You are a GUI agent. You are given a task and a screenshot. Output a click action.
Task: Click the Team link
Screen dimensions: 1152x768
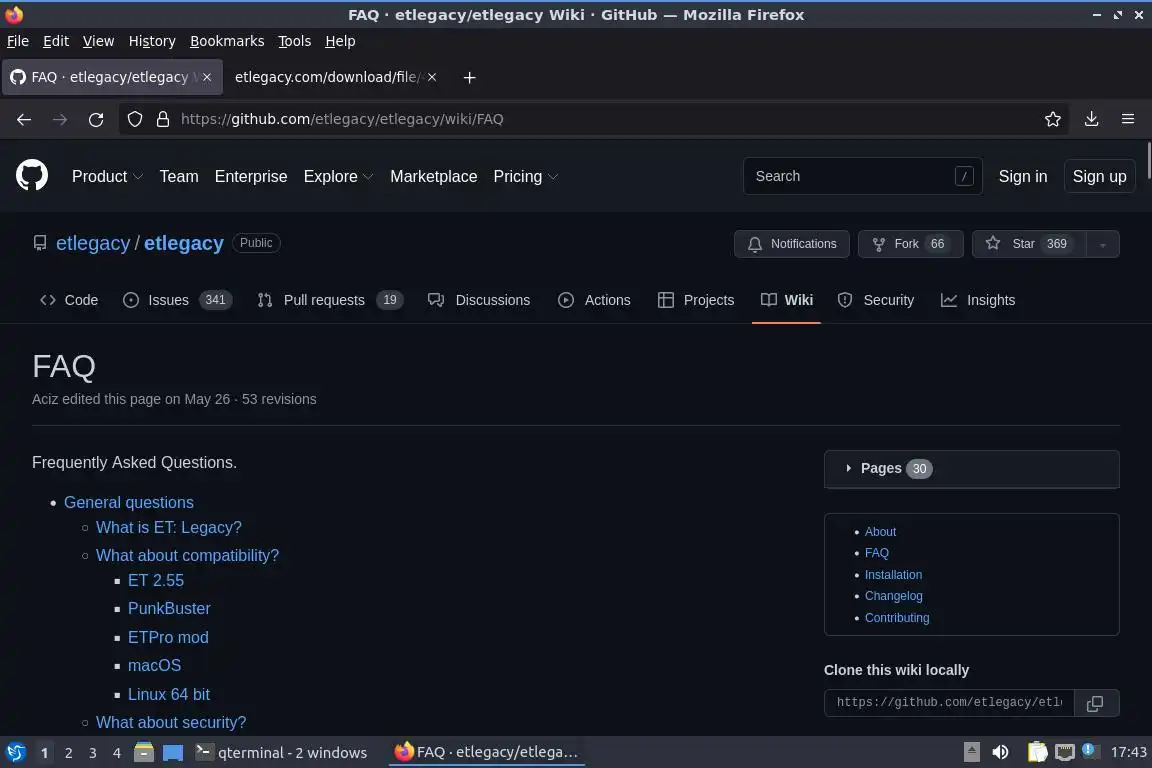point(179,176)
